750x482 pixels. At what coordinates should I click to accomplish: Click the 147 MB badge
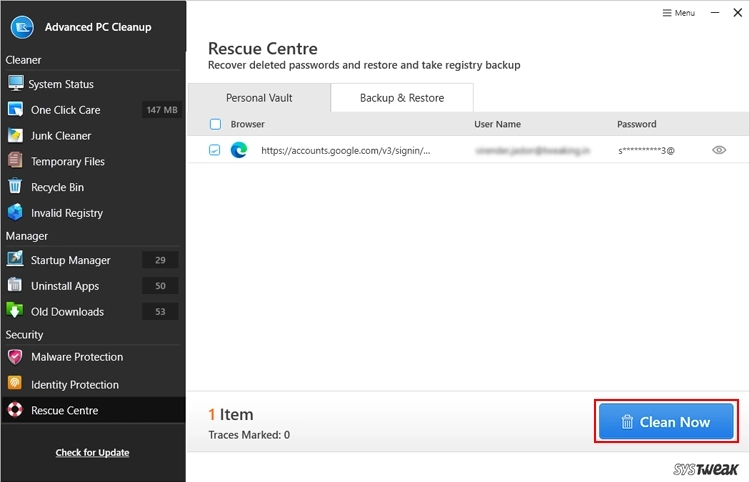coord(162,110)
